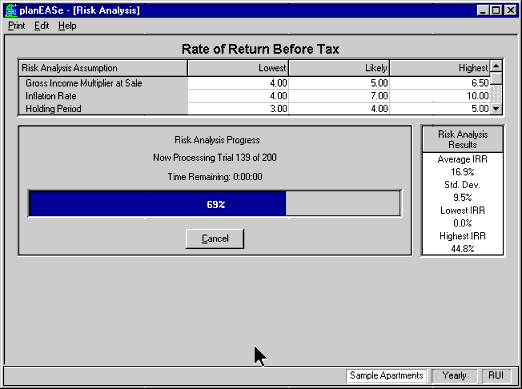Click Inflation Rate highest value 10.00
This screenshot has width=522, height=389.
[x=440, y=96]
